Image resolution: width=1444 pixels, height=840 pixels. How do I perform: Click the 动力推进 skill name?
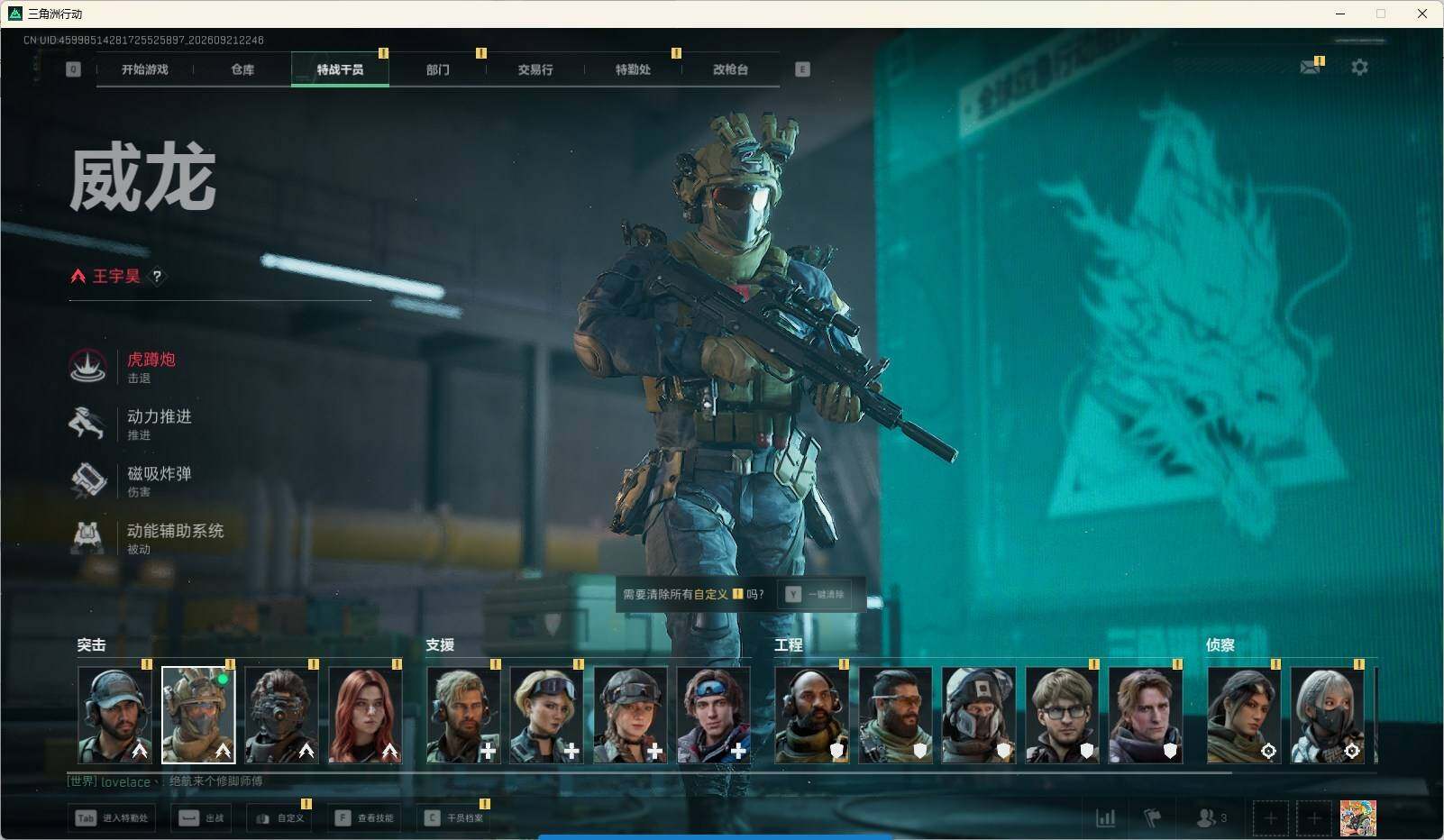click(160, 416)
